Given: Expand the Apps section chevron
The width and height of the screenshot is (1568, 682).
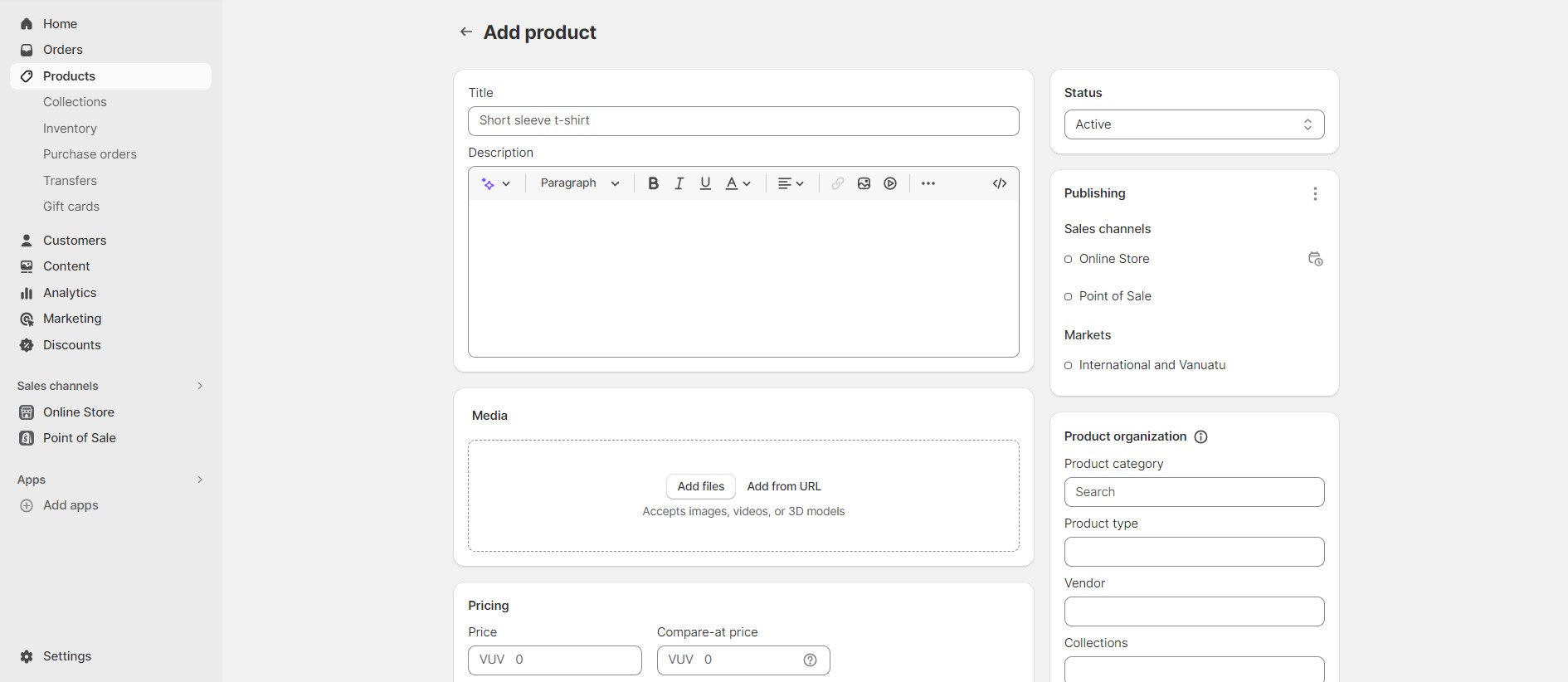Looking at the screenshot, I should click(x=200, y=480).
